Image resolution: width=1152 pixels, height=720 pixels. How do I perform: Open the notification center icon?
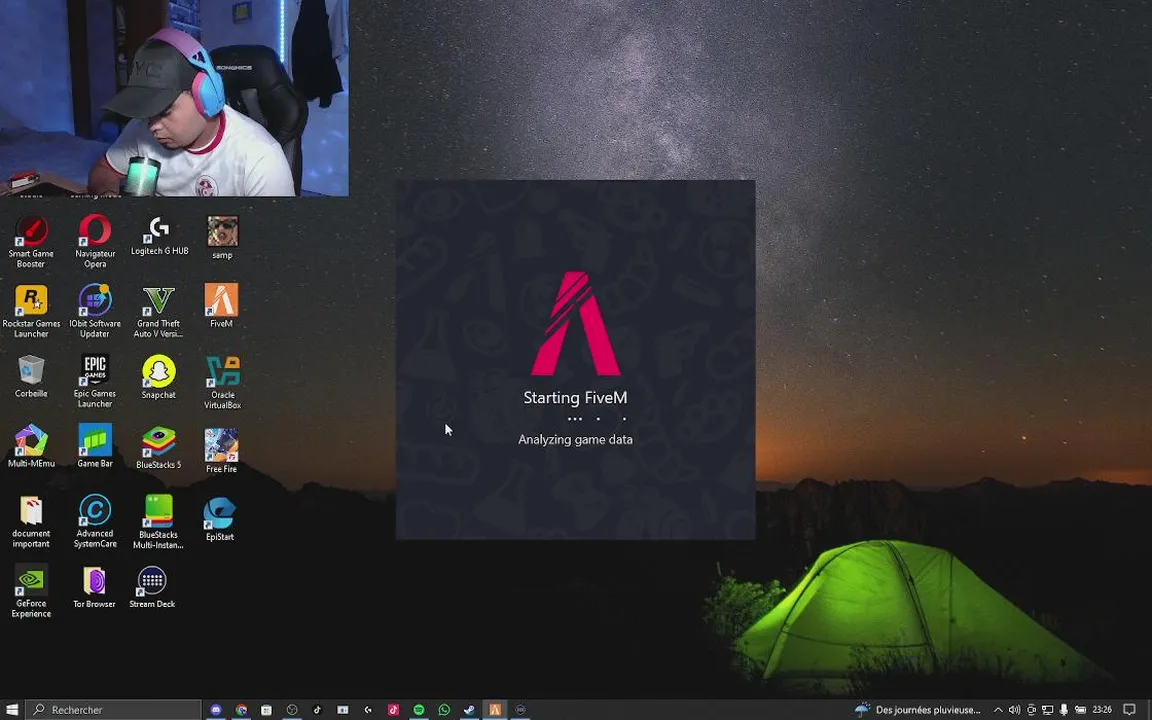point(1130,710)
